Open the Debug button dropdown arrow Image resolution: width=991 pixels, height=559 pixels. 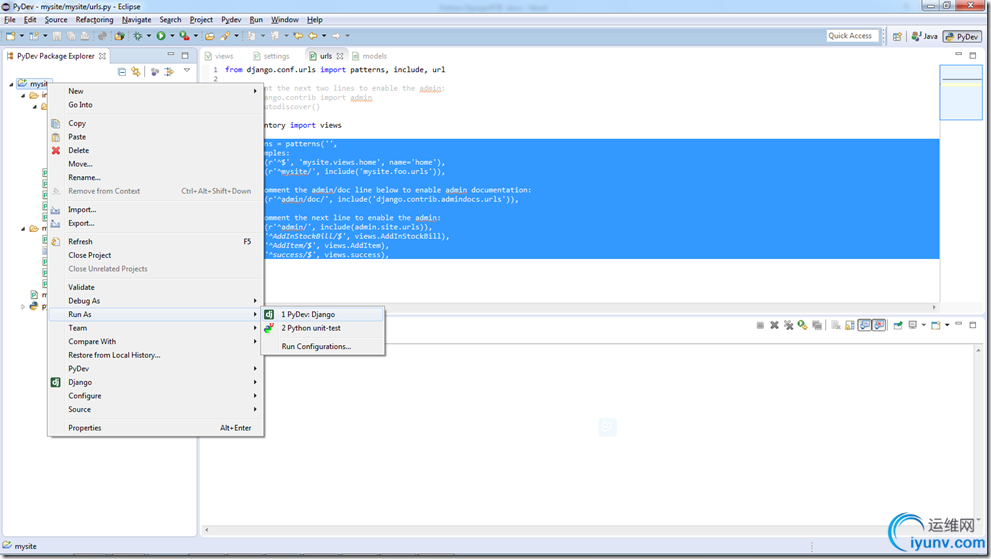(149, 36)
